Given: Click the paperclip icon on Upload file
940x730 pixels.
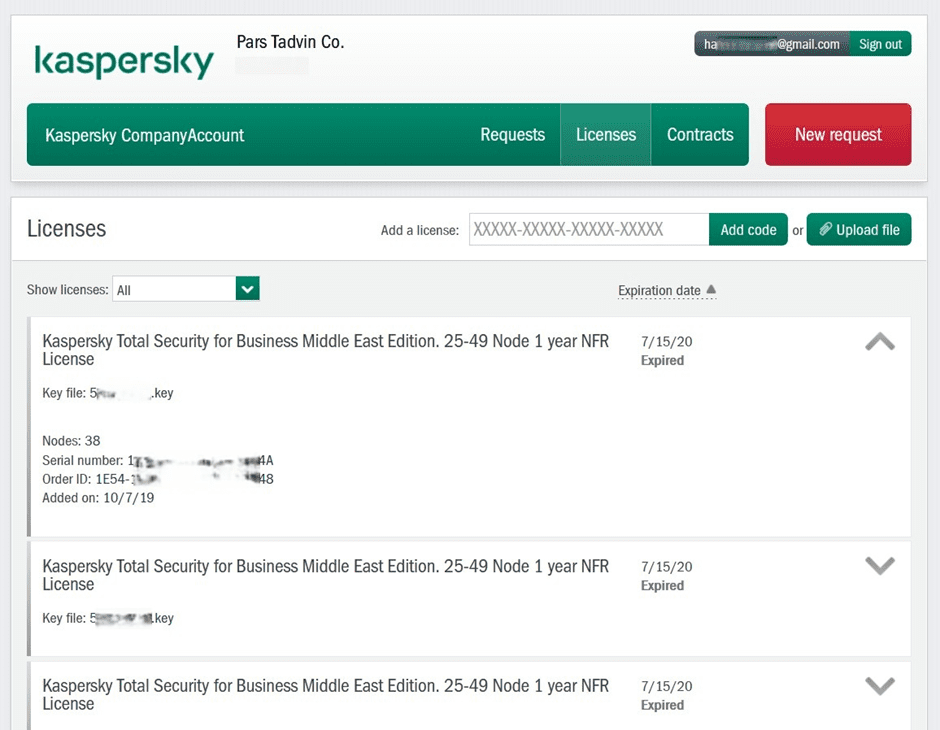Looking at the screenshot, I should pyautogui.click(x=825, y=229).
